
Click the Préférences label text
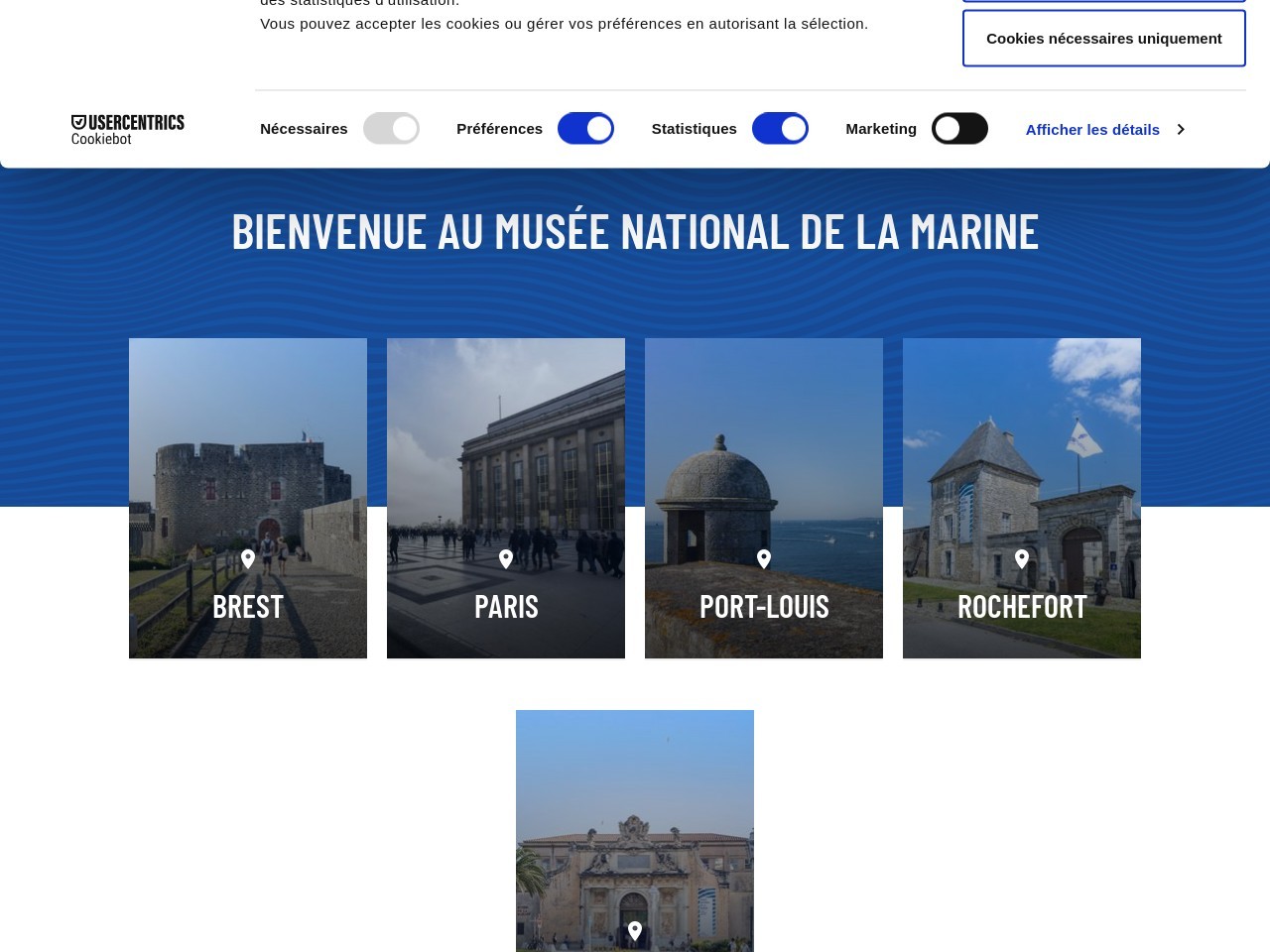coord(499,129)
